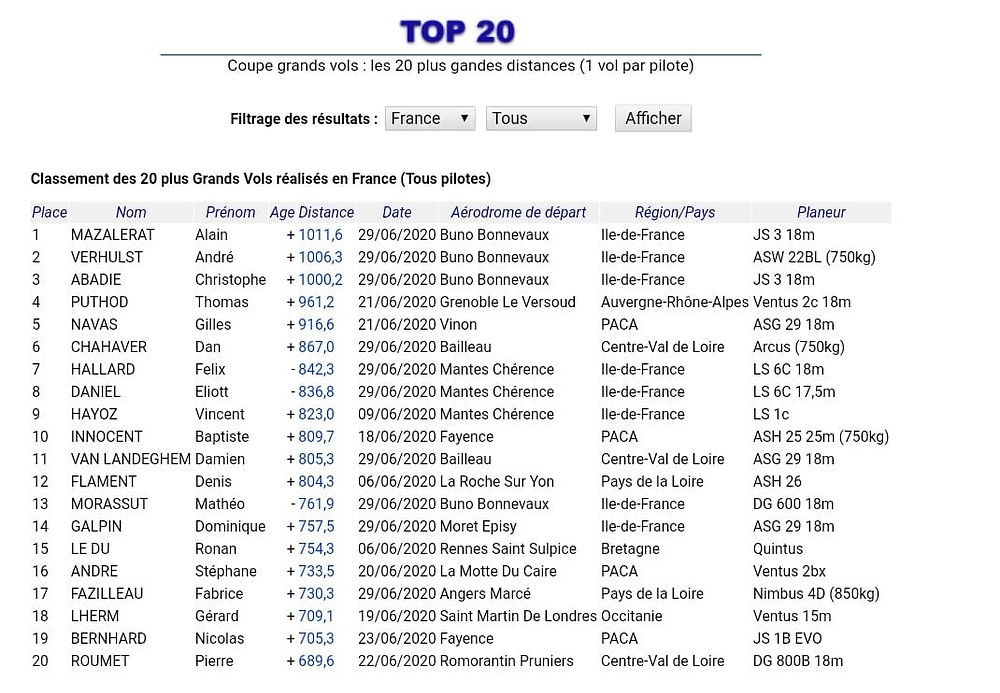Select the Région/Pays column header
The width and height of the screenshot is (1000, 693).
(675, 212)
